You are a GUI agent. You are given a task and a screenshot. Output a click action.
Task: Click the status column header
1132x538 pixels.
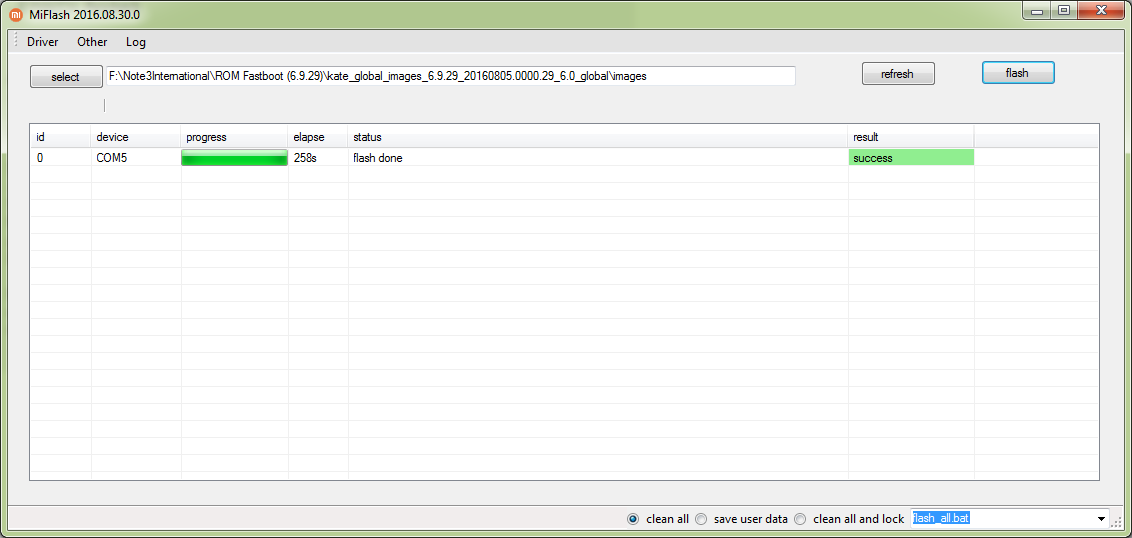(598, 136)
